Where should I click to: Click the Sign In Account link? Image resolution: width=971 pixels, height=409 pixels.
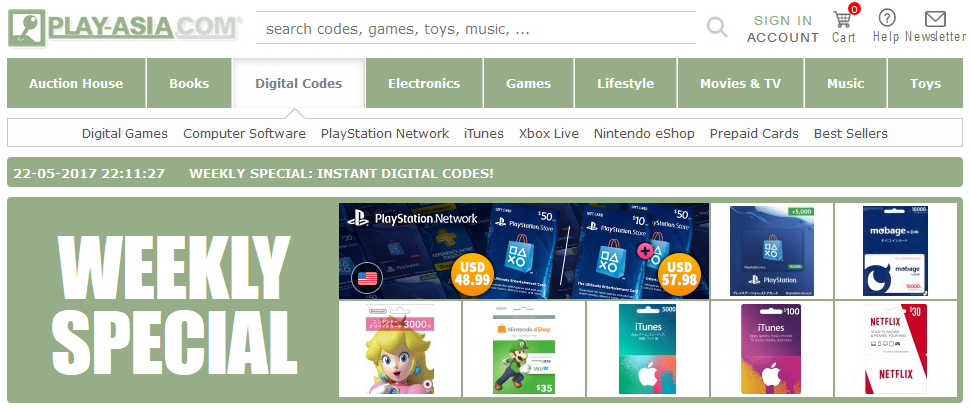[783, 29]
